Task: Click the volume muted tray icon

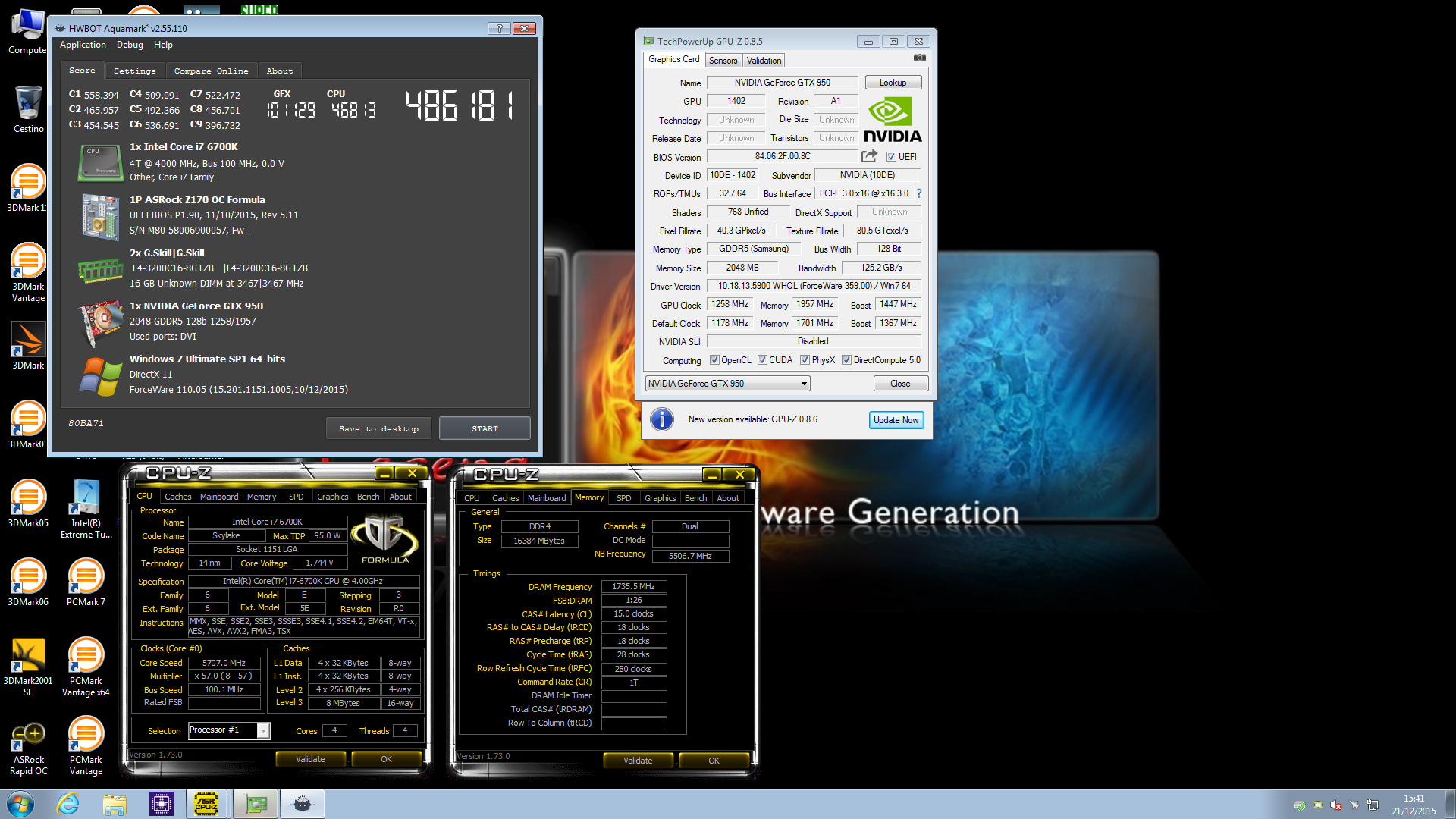Action: (1336, 805)
